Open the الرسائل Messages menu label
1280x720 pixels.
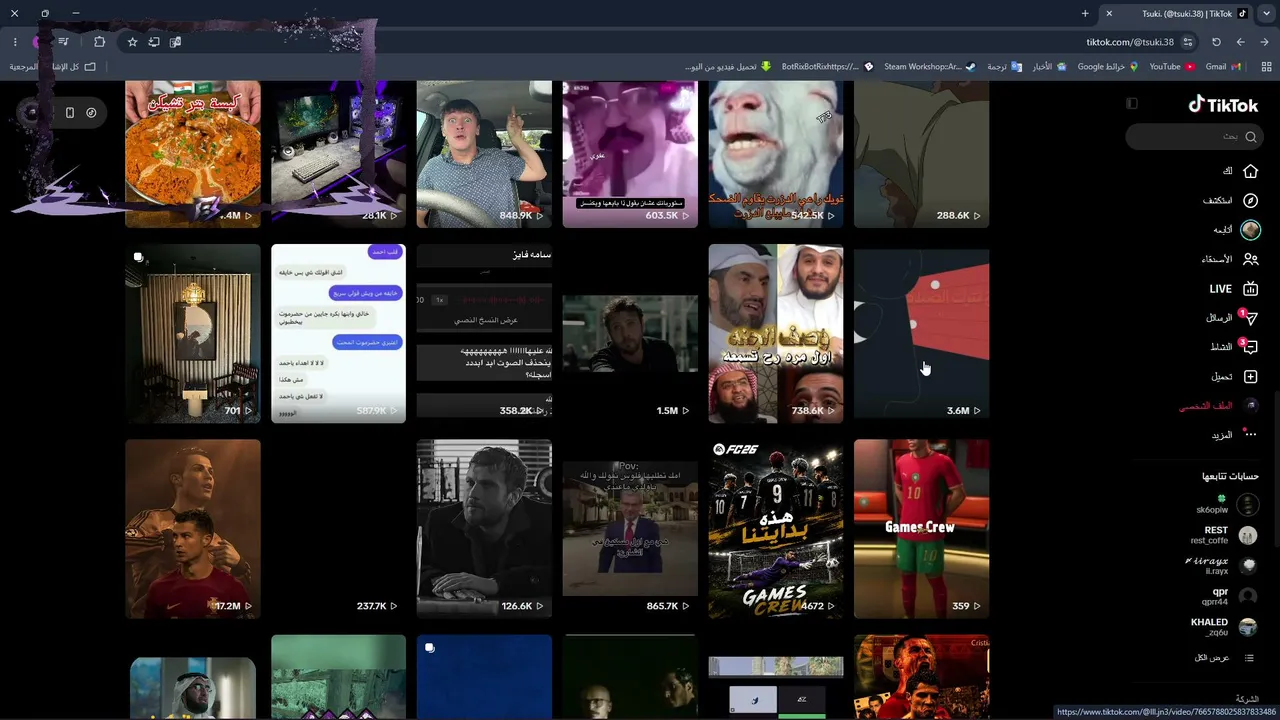click(1219, 318)
